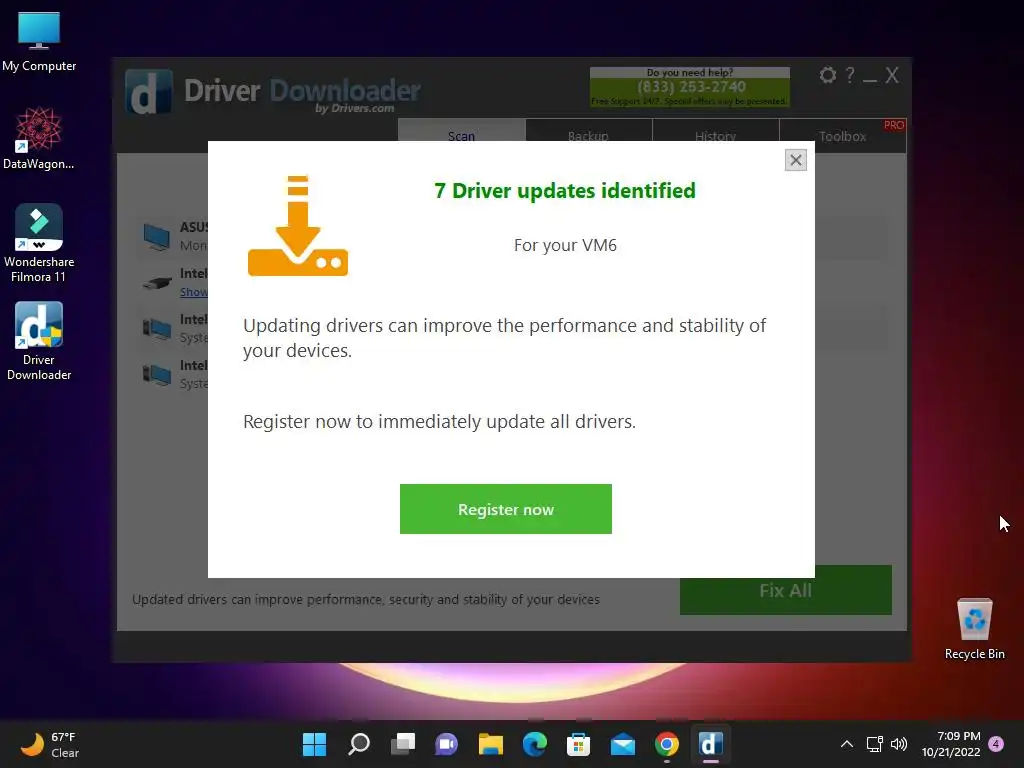Image resolution: width=1024 pixels, height=768 pixels.
Task: Open the Scan tab in Driver Downloader
Action: [461, 135]
